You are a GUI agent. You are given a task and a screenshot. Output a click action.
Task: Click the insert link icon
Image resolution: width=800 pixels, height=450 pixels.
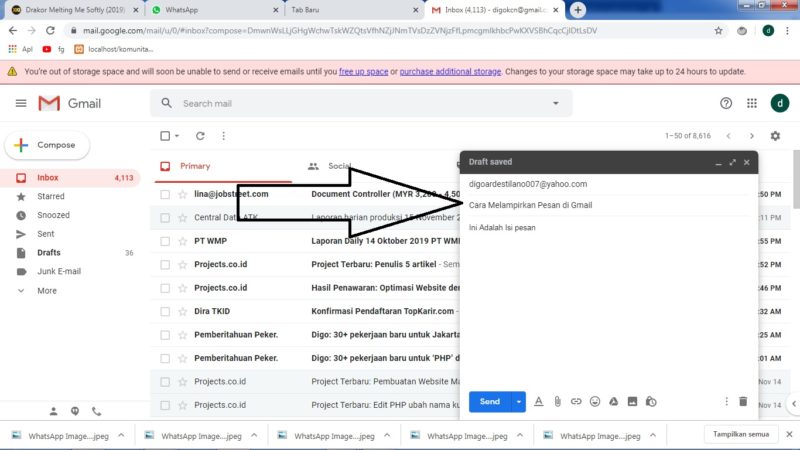coord(576,402)
